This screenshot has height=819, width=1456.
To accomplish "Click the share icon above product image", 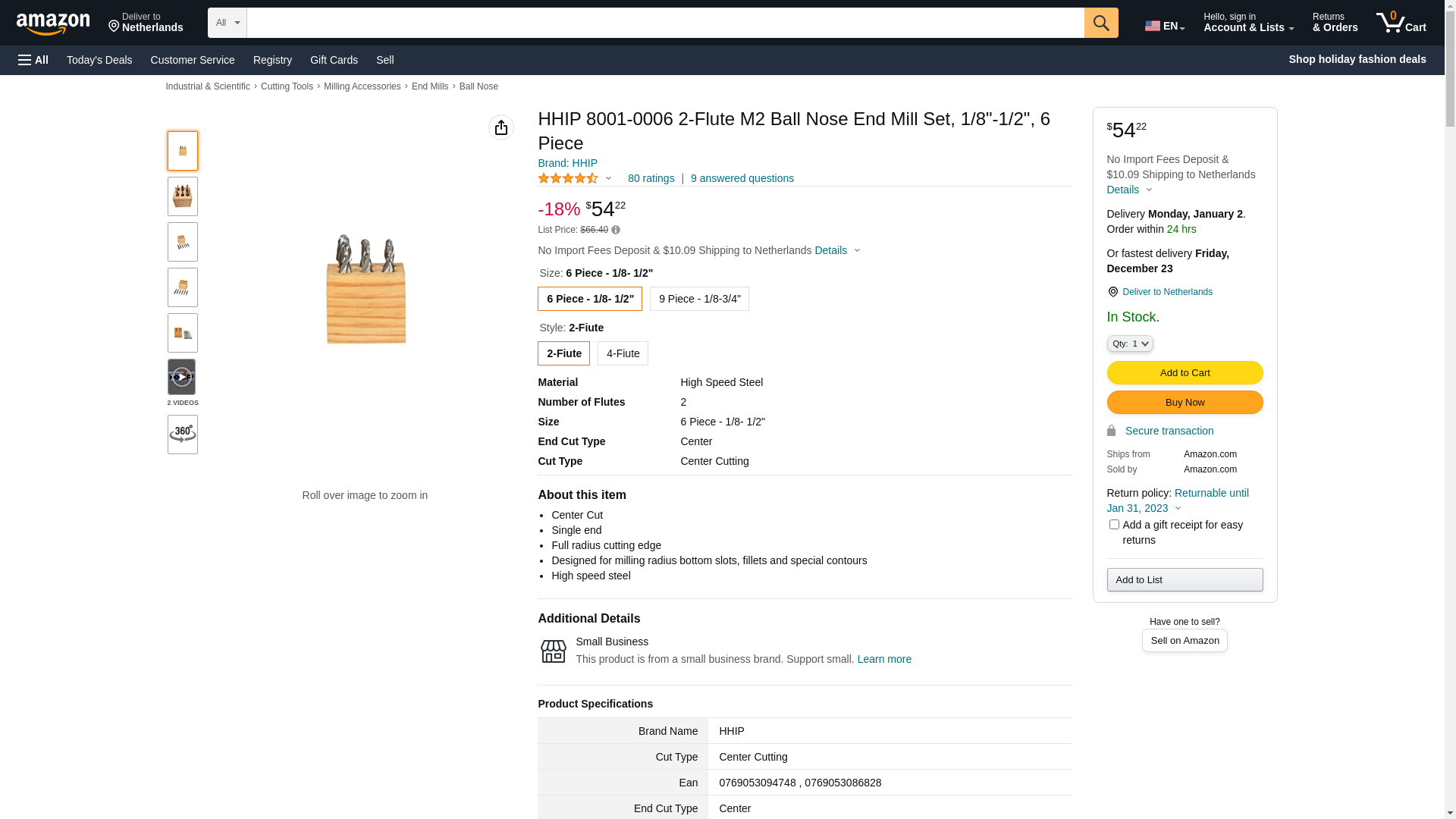I will pyautogui.click(x=501, y=127).
